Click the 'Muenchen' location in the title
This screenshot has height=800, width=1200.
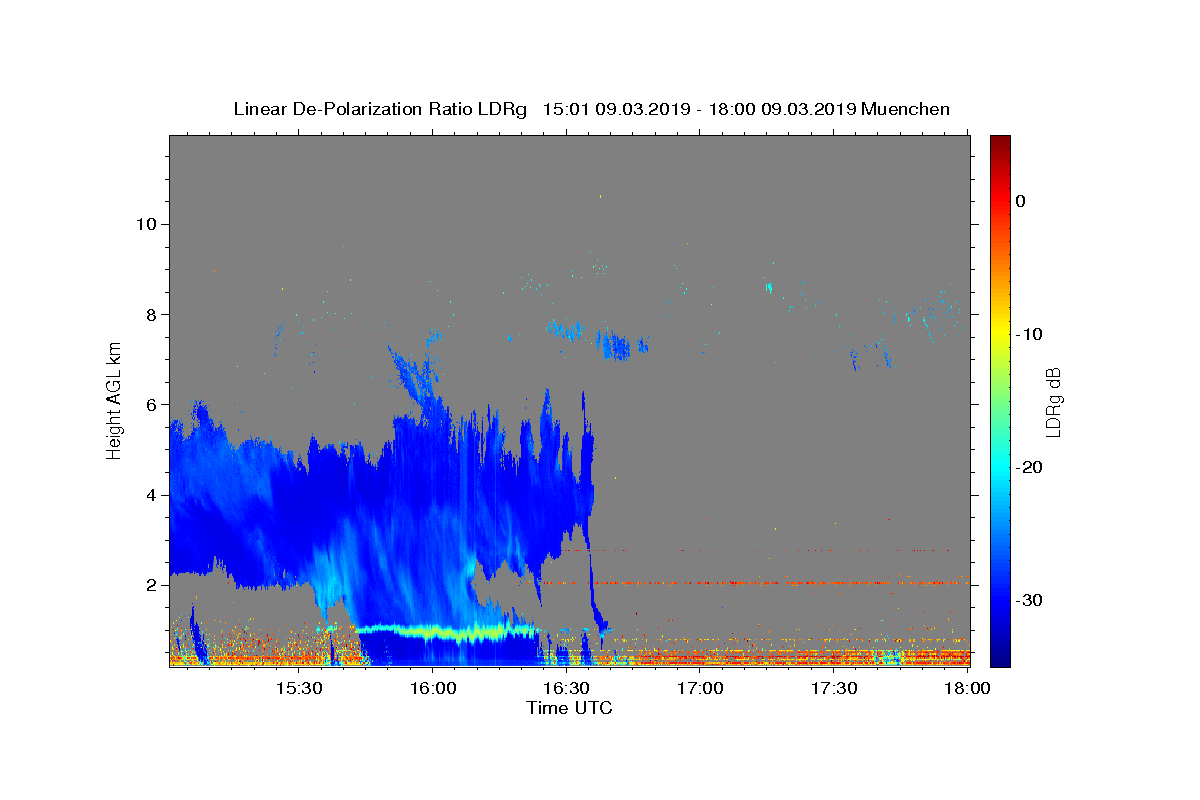tap(905, 109)
